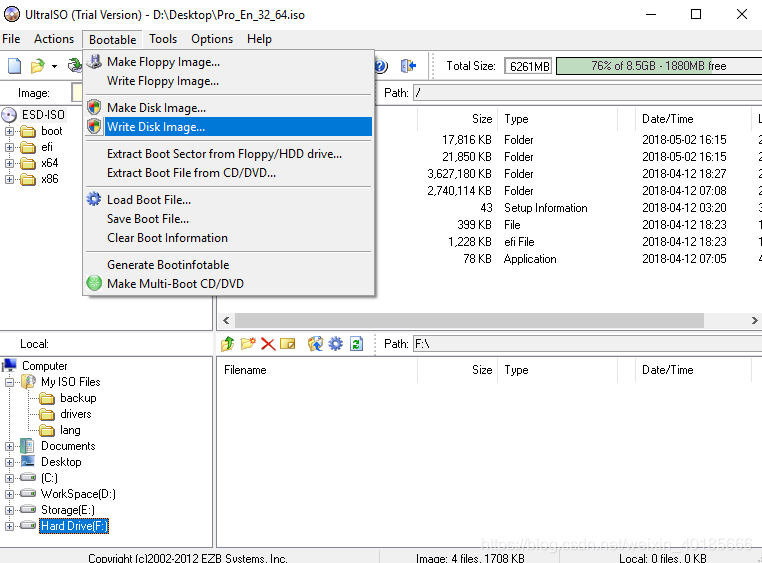Collapse the My ISO Files node
Image resolution: width=762 pixels, height=563 pixels.
coord(9,382)
